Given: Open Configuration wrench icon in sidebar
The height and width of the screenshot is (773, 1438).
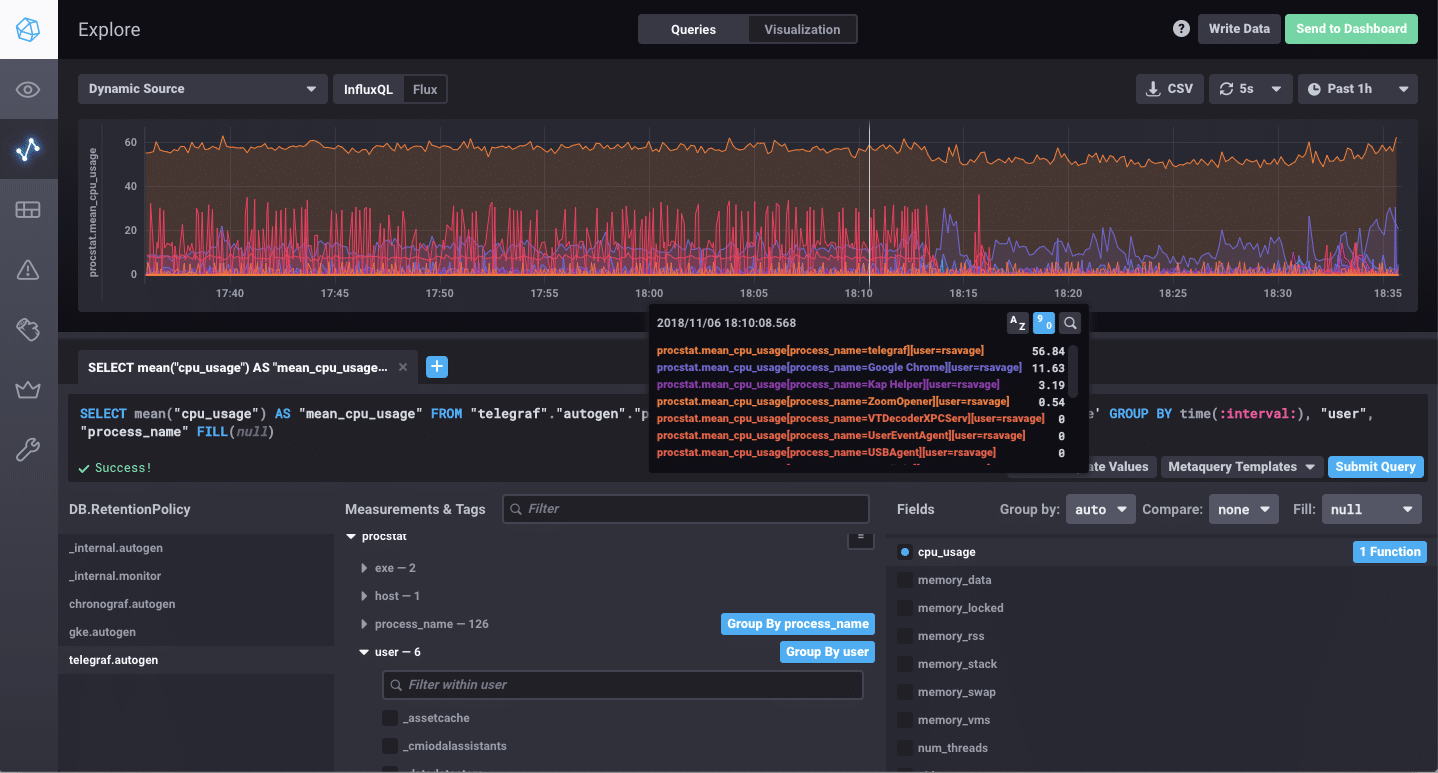Looking at the screenshot, I should pos(28,450).
